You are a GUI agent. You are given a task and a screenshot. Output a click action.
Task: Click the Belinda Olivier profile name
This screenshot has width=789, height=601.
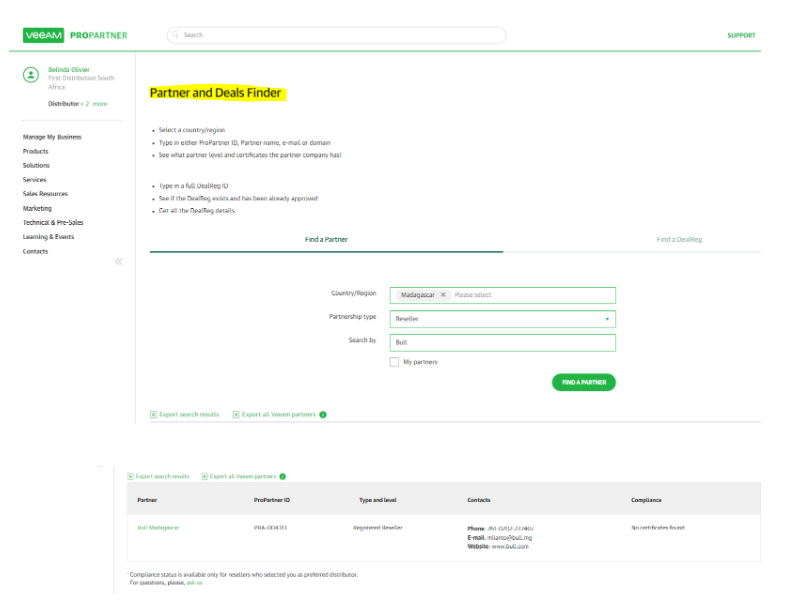point(69,70)
